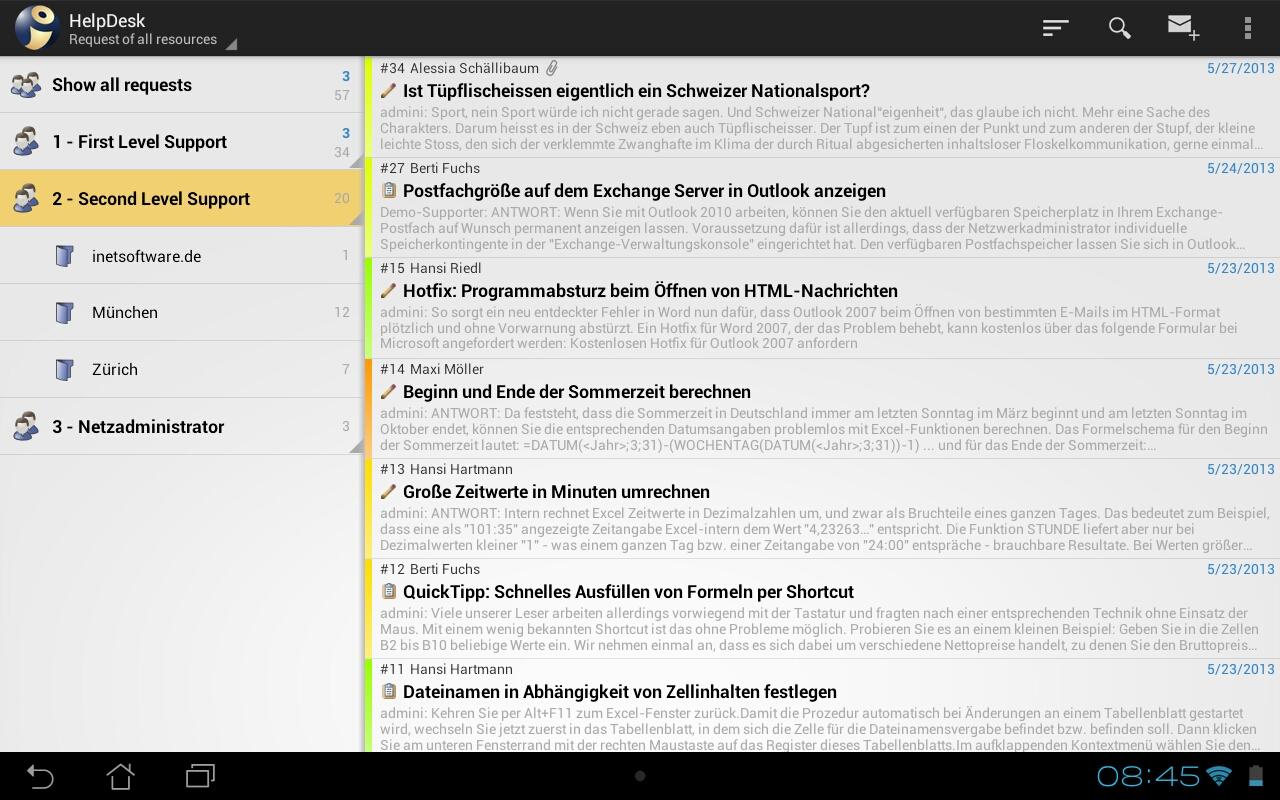The image size is (1280, 800).
Task: Open the overflow menu
Action: point(1247,28)
